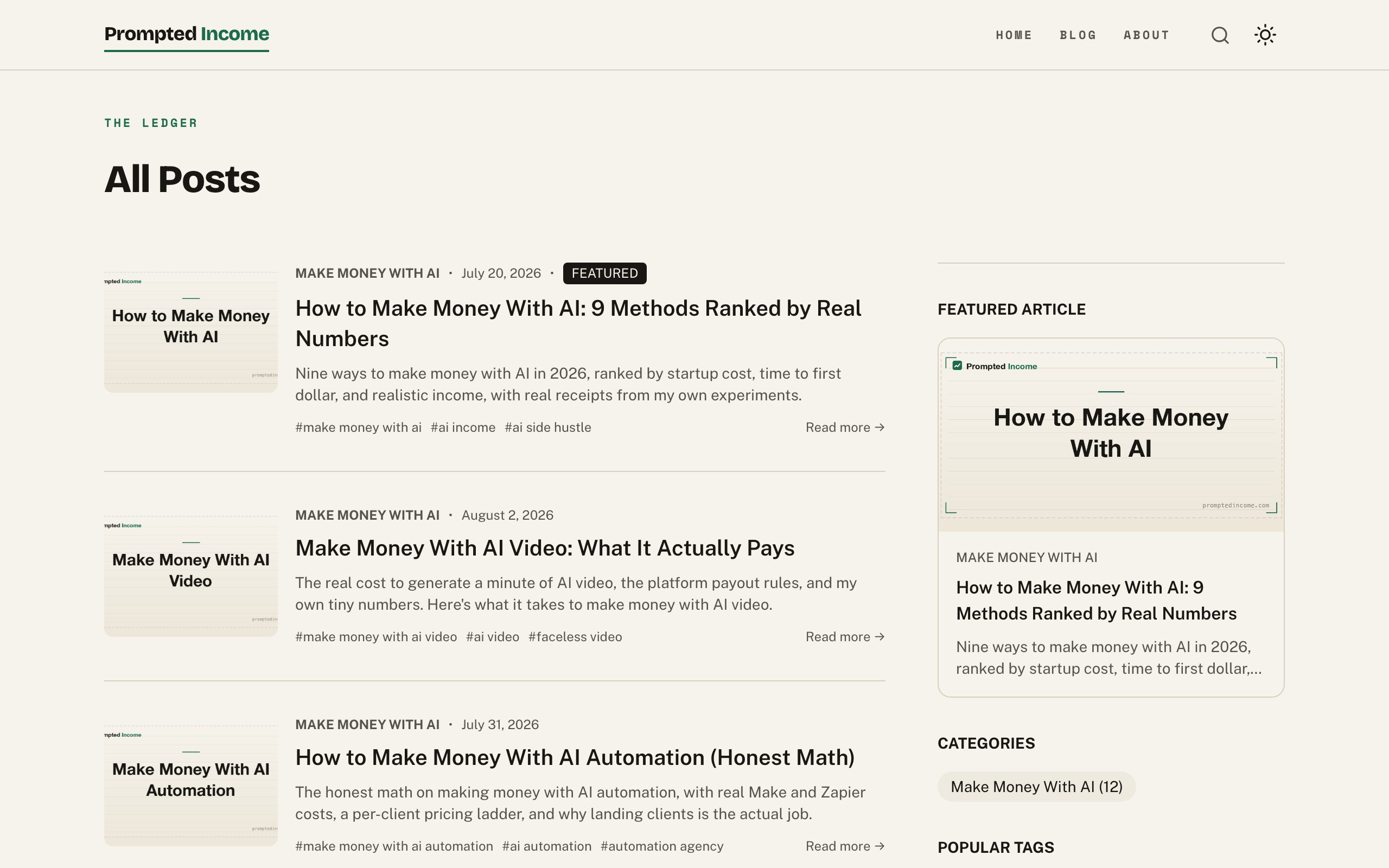
Task: Click the FEATURED ARTICLE sidebar heading
Action: [1011, 309]
